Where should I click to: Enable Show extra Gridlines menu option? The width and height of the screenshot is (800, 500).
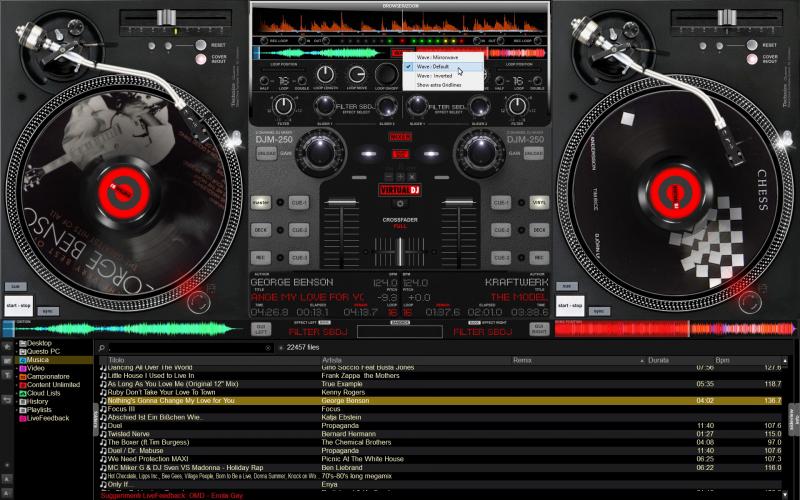443,85
